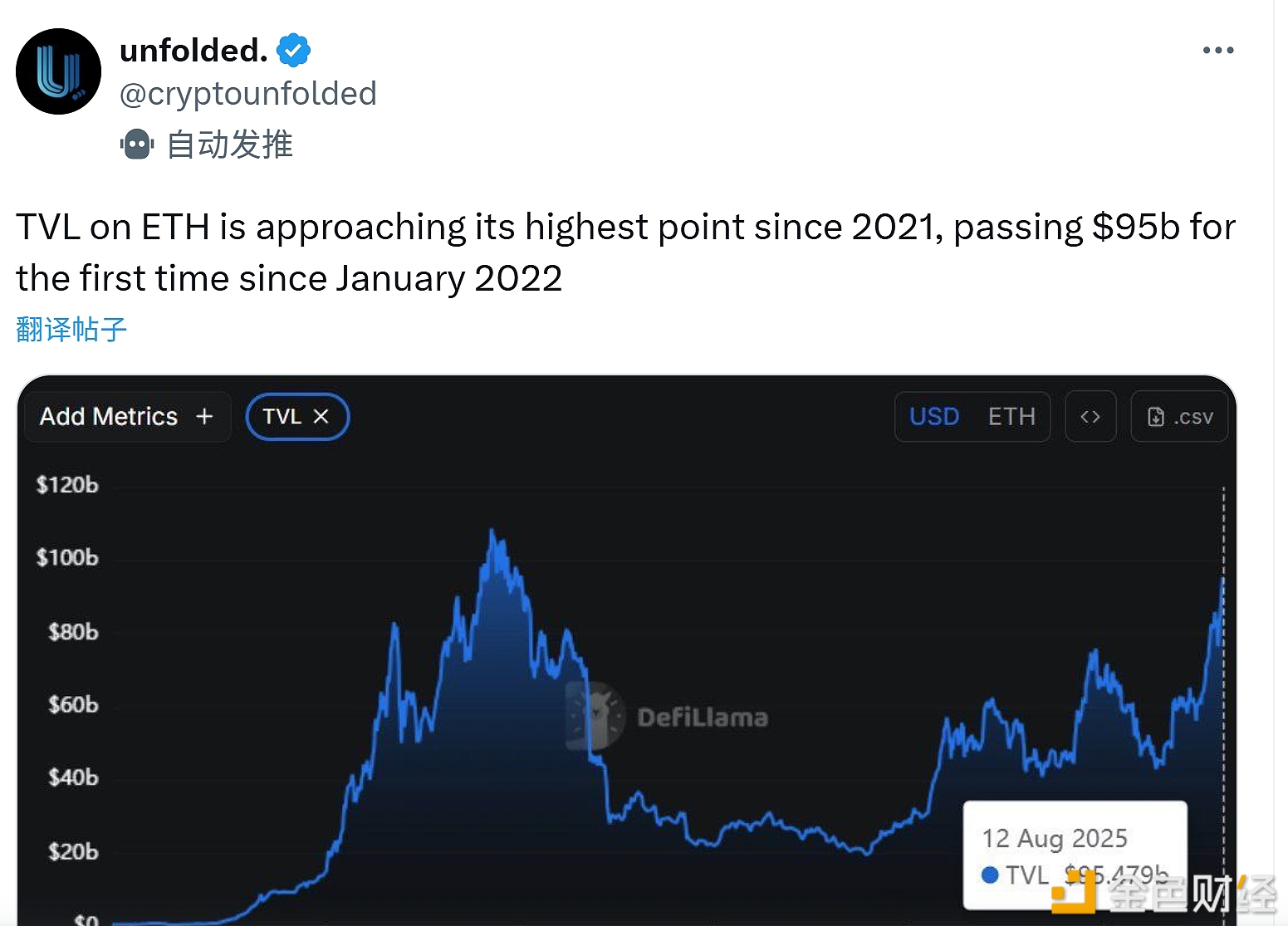Screen dimensions: 1288x926
Task: Download chart data as .csv
Action: point(1179,417)
